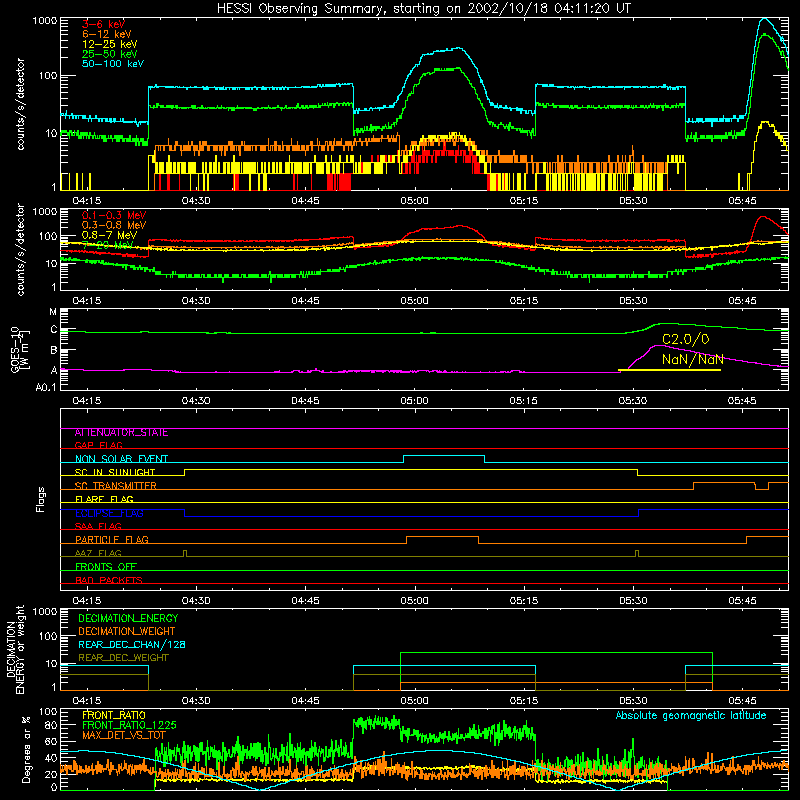The height and width of the screenshot is (800, 800).
Task: Select the GAP_FLAG label
Action: tap(98, 445)
